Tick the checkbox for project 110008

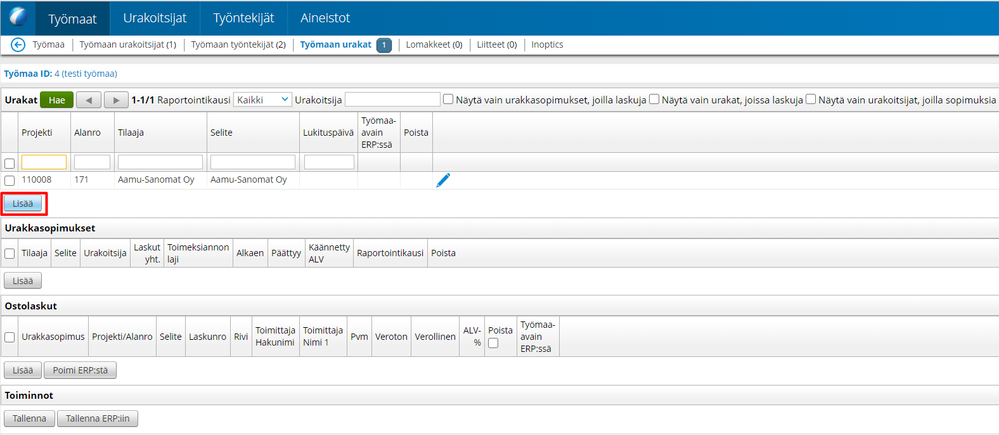tap(10, 180)
